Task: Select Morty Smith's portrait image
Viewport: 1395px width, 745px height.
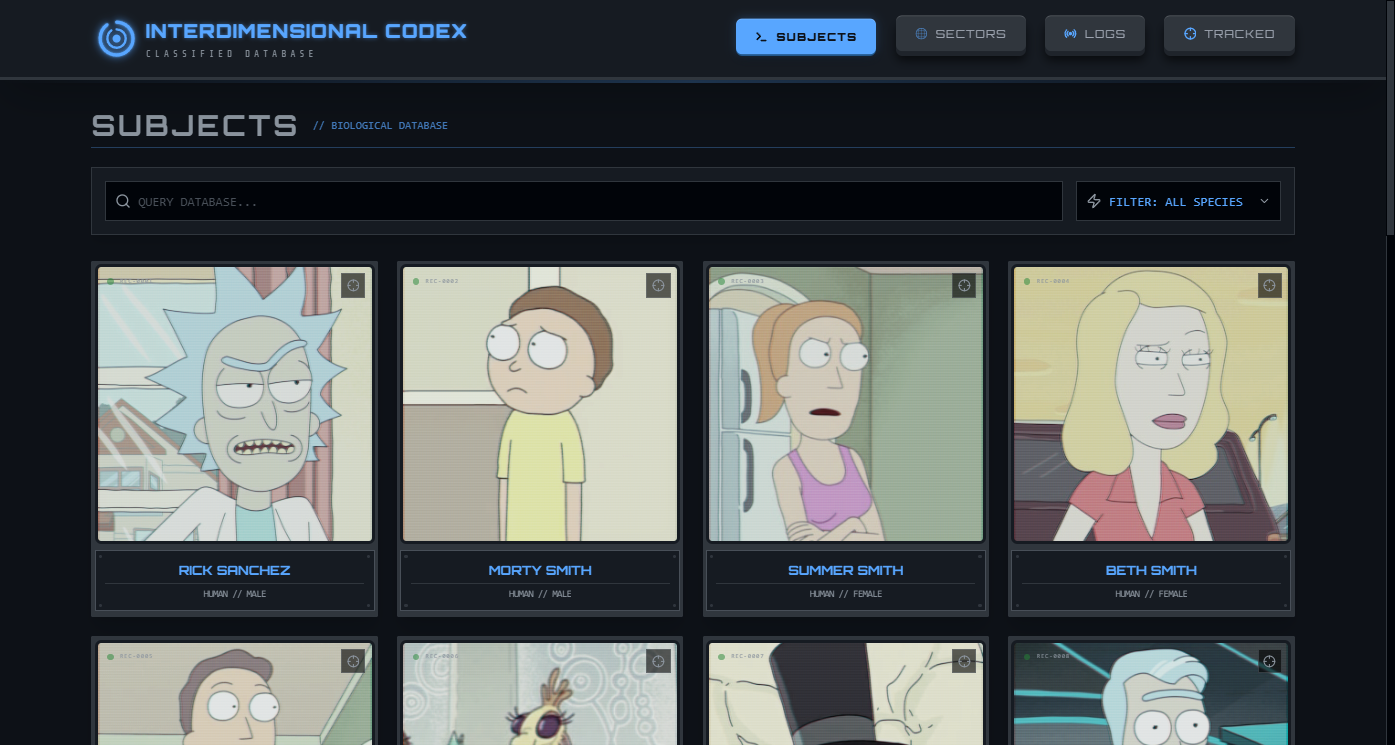Action: point(540,404)
